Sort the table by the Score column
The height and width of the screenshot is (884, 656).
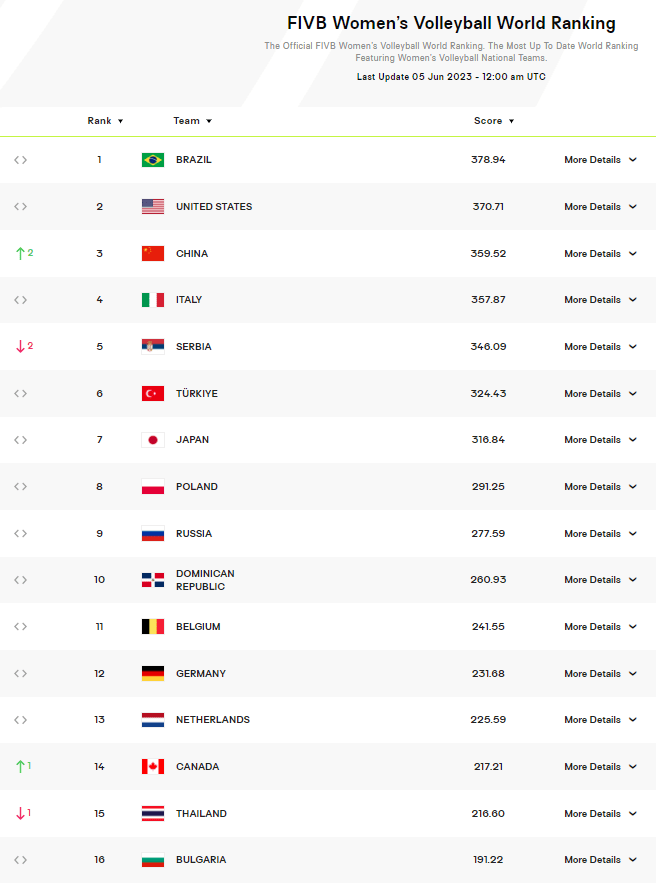[x=494, y=121]
